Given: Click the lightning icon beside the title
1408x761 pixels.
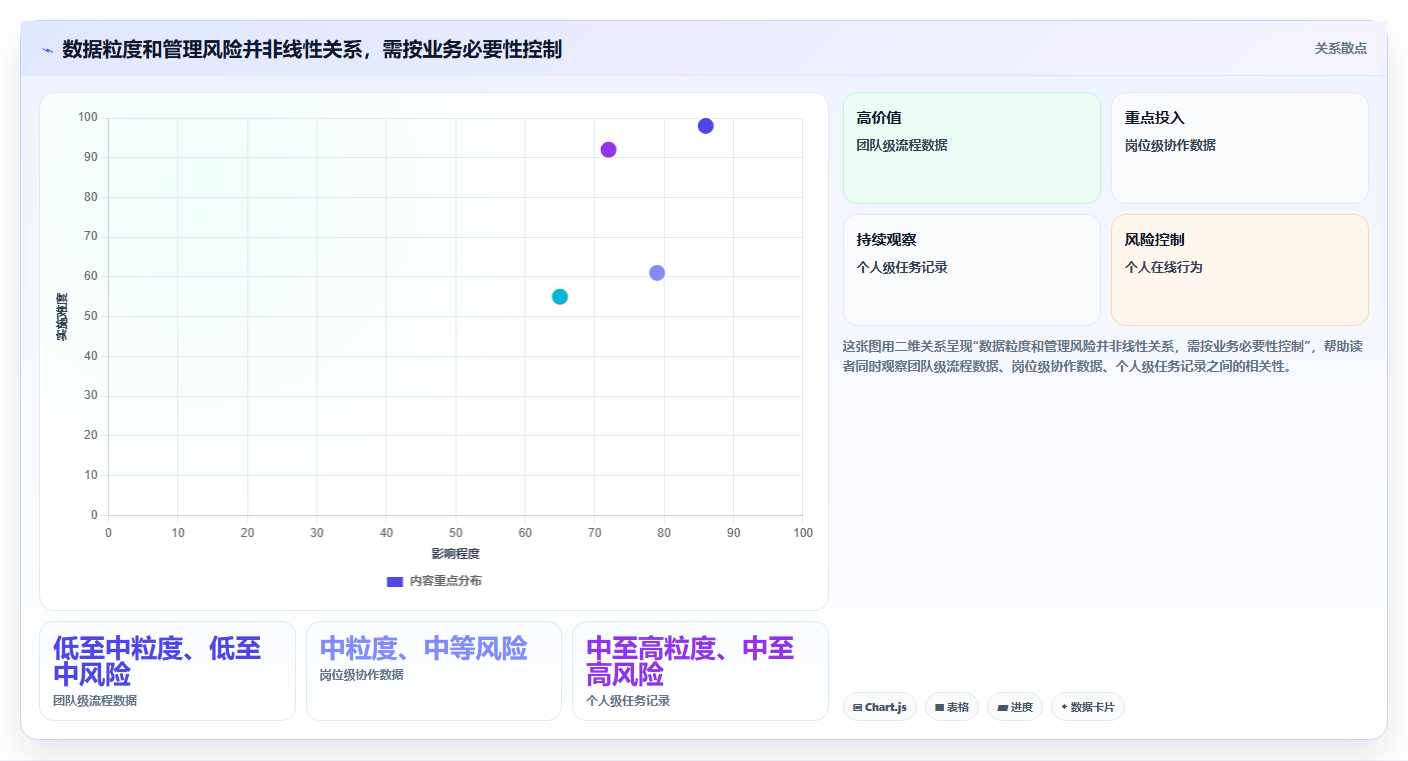Looking at the screenshot, I should [47, 49].
